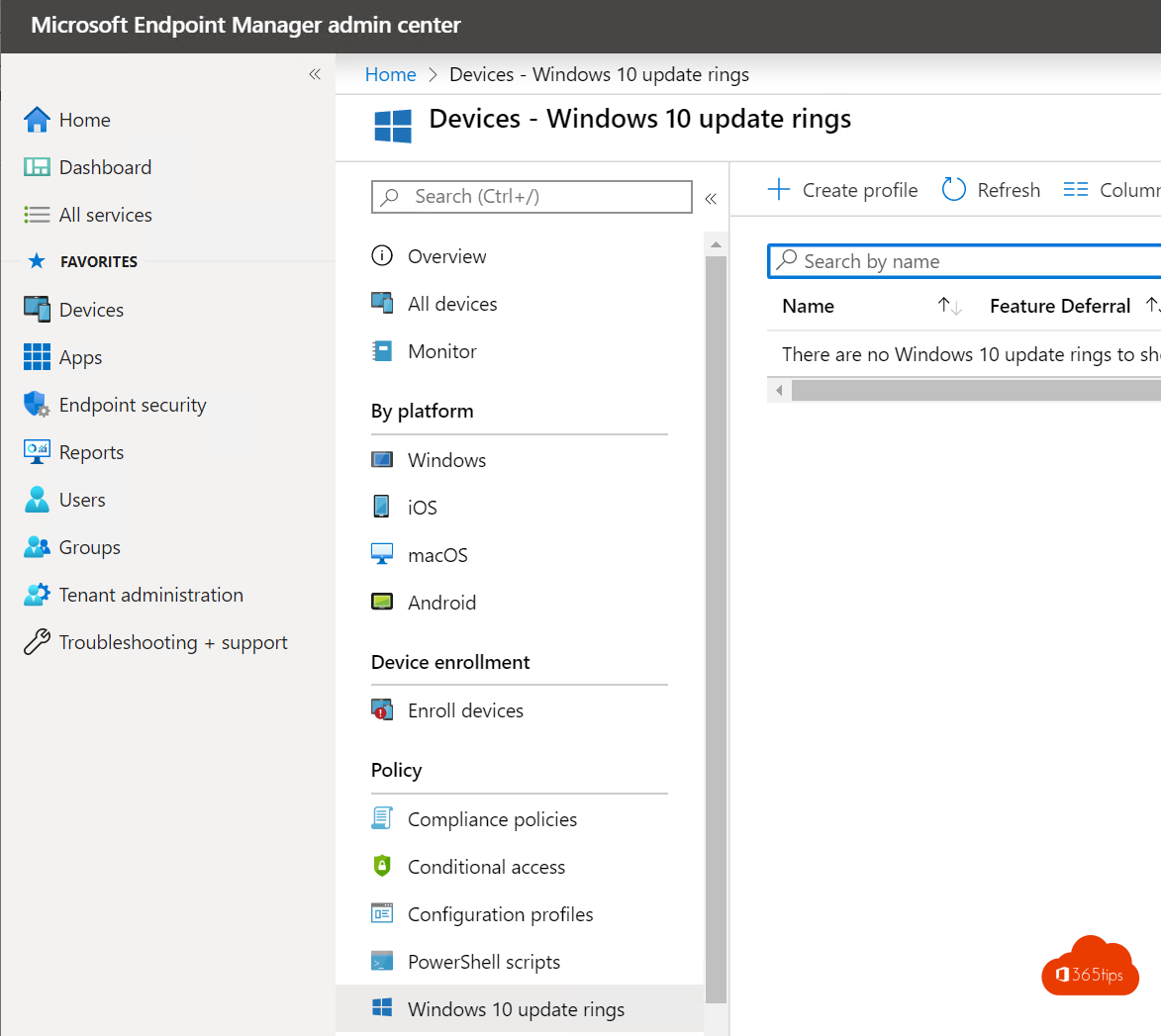Click the Dashboard icon in sidebar
The width and height of the screenshot is (1161, 1036).
(x=37, y=167)
